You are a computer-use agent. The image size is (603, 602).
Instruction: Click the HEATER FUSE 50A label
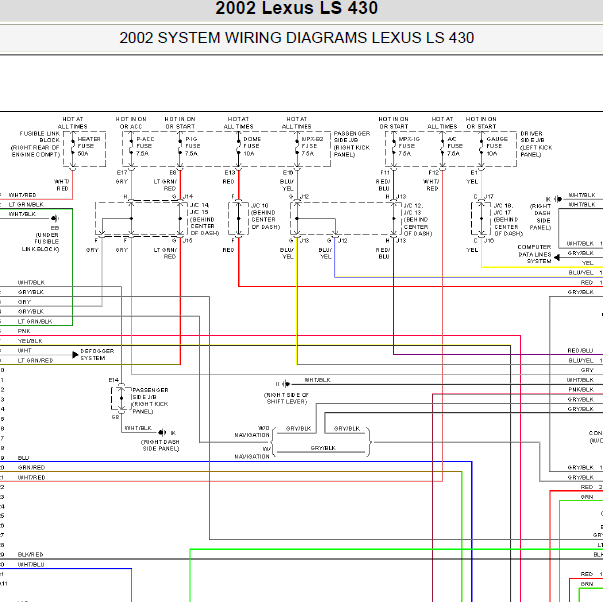[x=88, y=146]
